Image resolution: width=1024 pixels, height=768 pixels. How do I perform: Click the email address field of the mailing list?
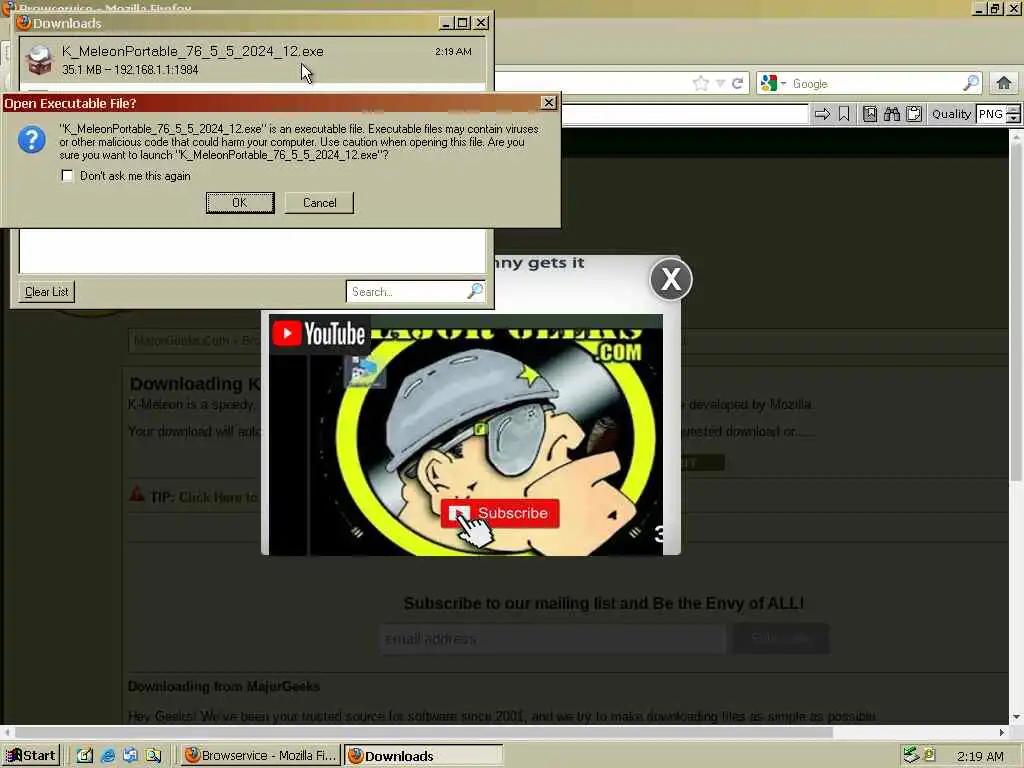[552, 639]
